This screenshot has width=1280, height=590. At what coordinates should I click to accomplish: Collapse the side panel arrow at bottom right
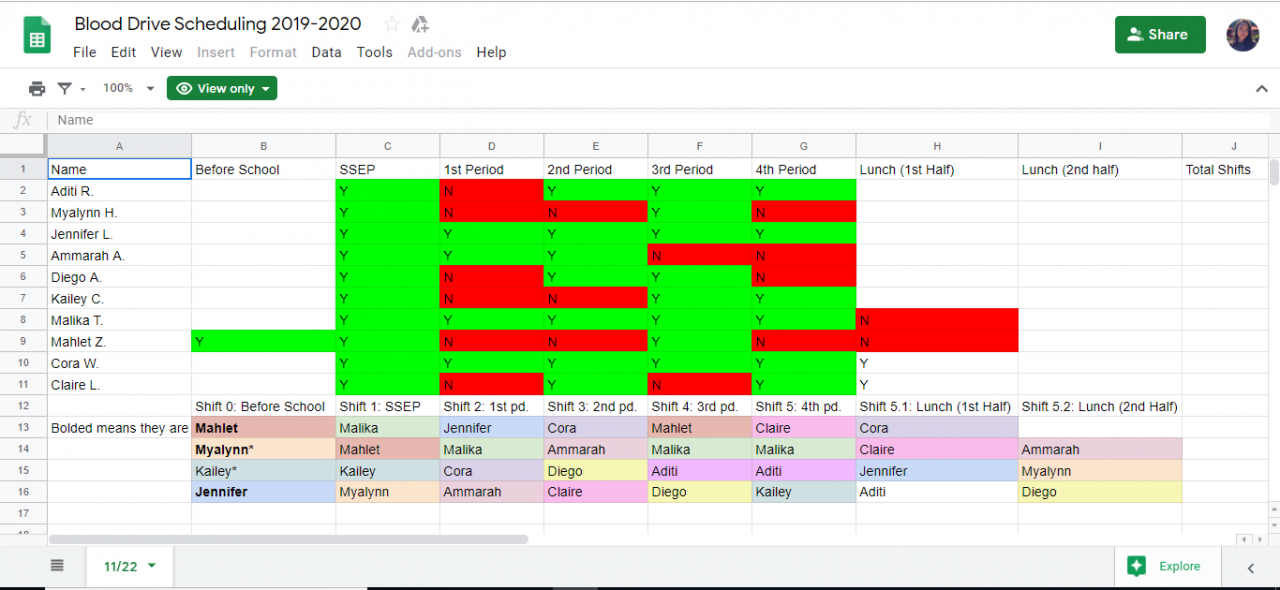(1250, 567)
